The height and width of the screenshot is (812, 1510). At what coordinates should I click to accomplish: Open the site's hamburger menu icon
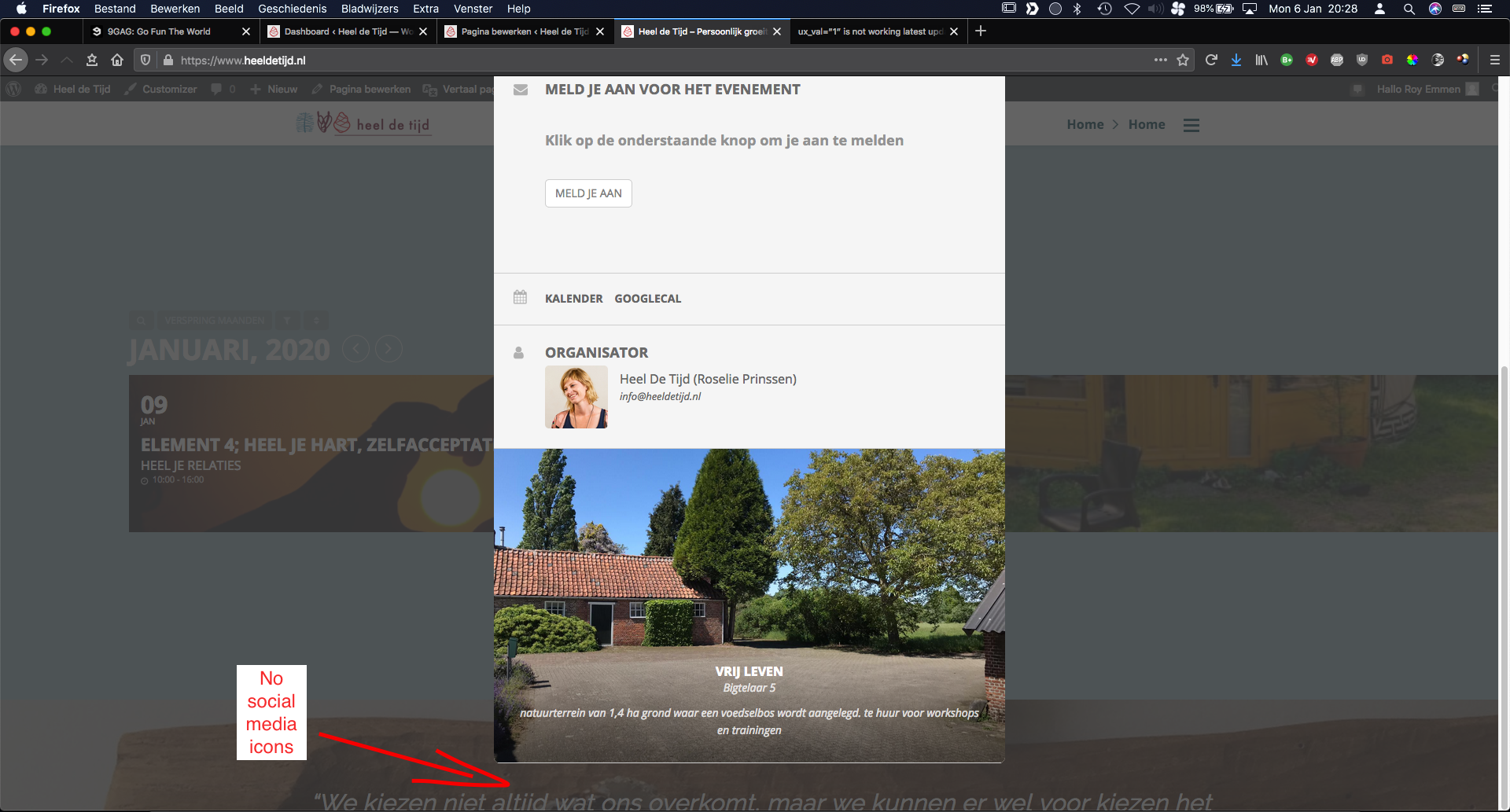coord(1191,126)
